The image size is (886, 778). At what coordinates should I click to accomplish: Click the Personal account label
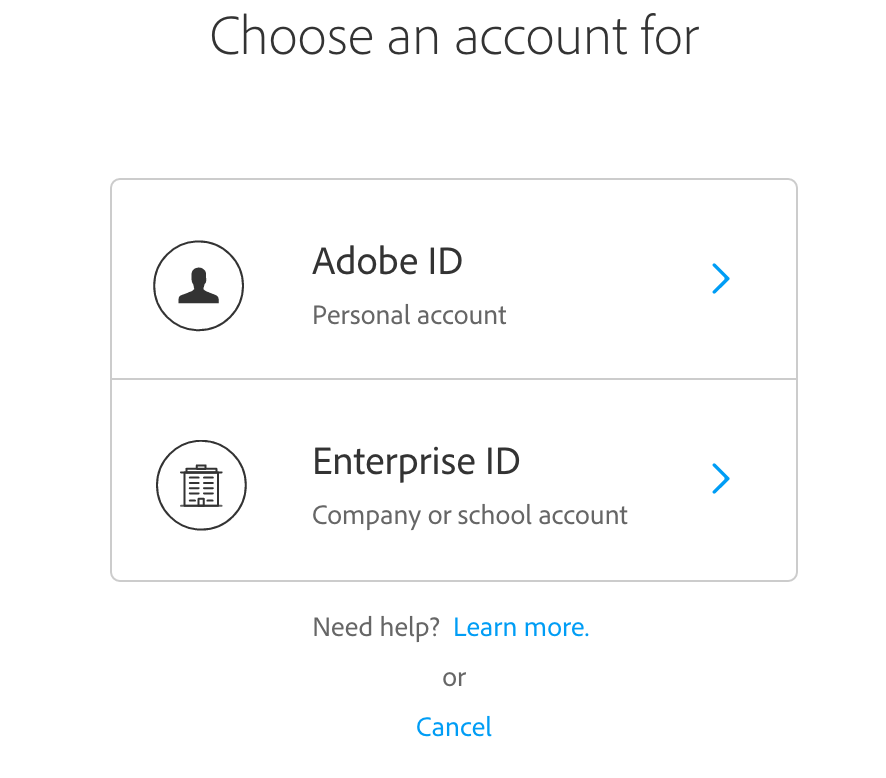[x=409, y=315]
